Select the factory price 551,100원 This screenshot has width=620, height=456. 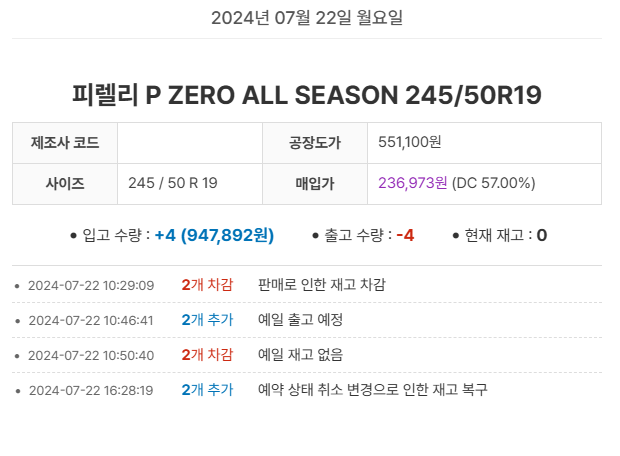(410, 143)
